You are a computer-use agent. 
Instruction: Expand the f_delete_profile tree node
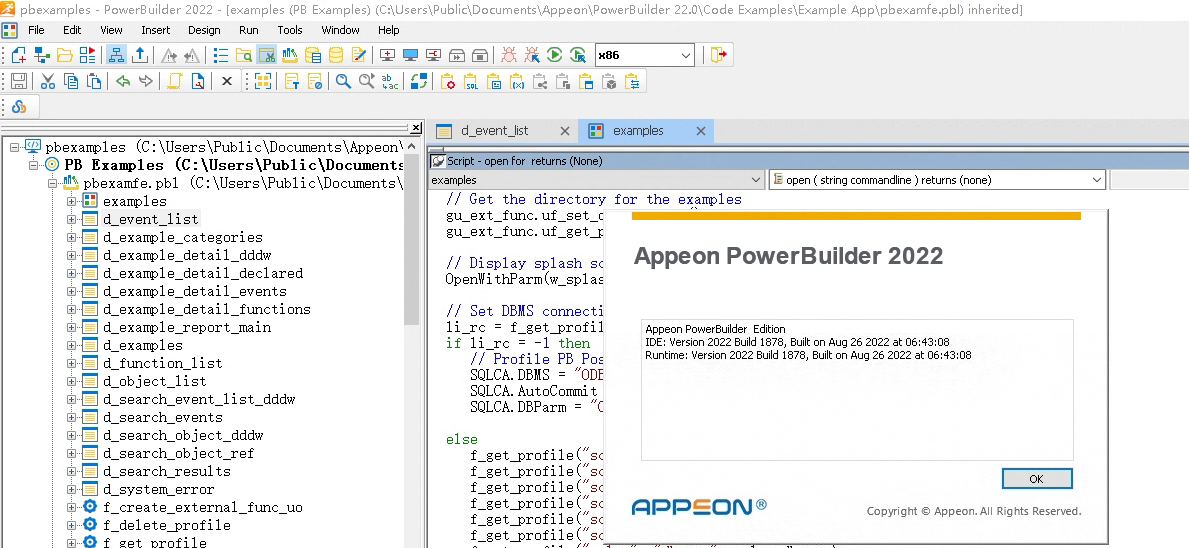click(71, 525)
